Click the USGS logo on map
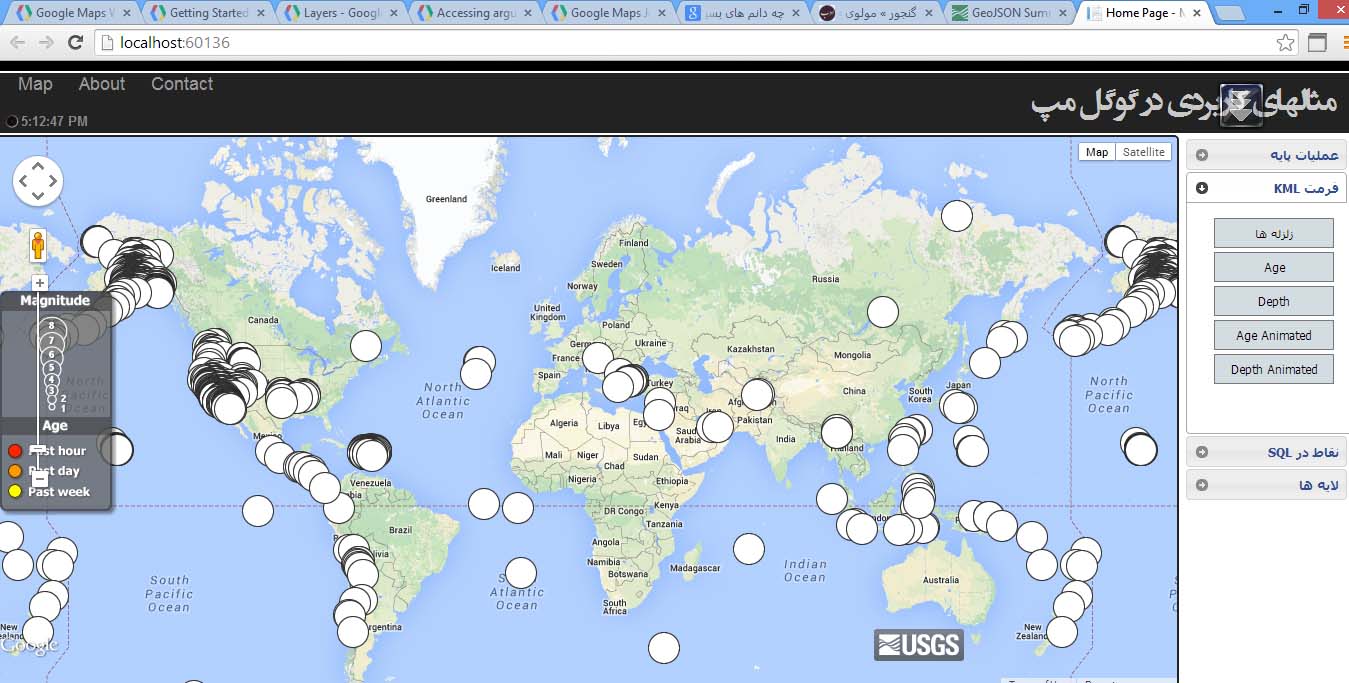The width and height of the screenshot is (1349, 683). point(918,645)
